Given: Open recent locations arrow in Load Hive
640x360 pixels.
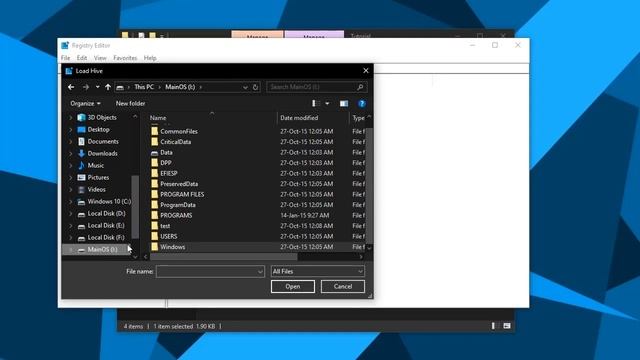Looking at the screenshot, I should click(97, 87).
